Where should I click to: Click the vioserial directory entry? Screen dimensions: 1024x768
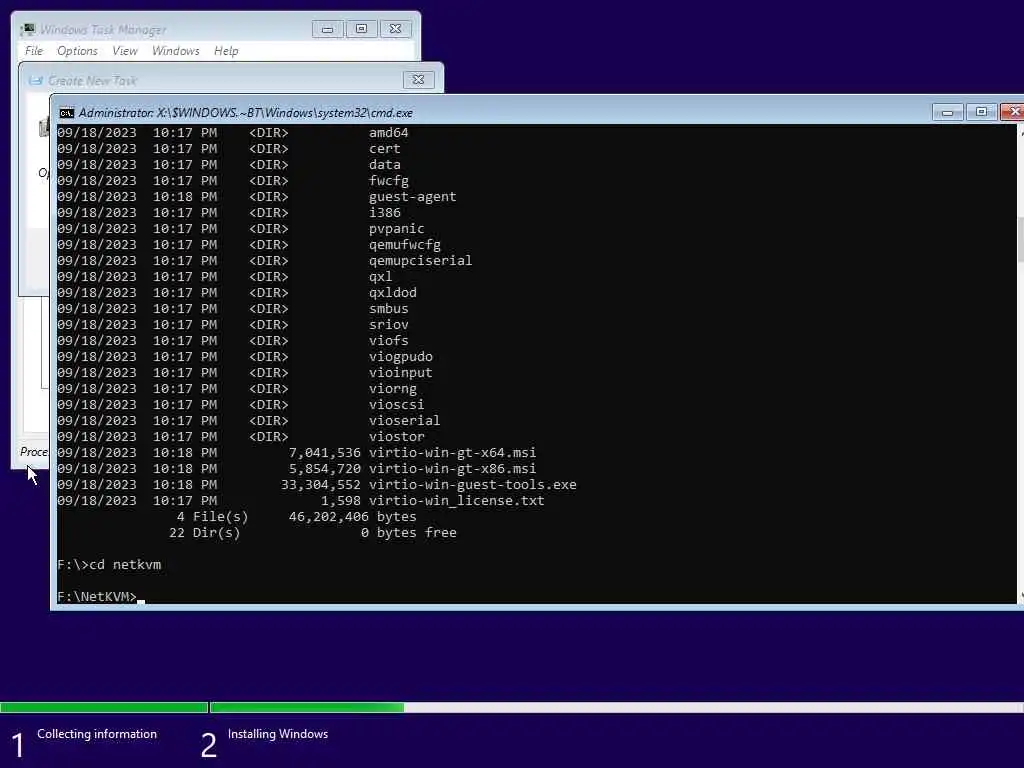[404, 421]
